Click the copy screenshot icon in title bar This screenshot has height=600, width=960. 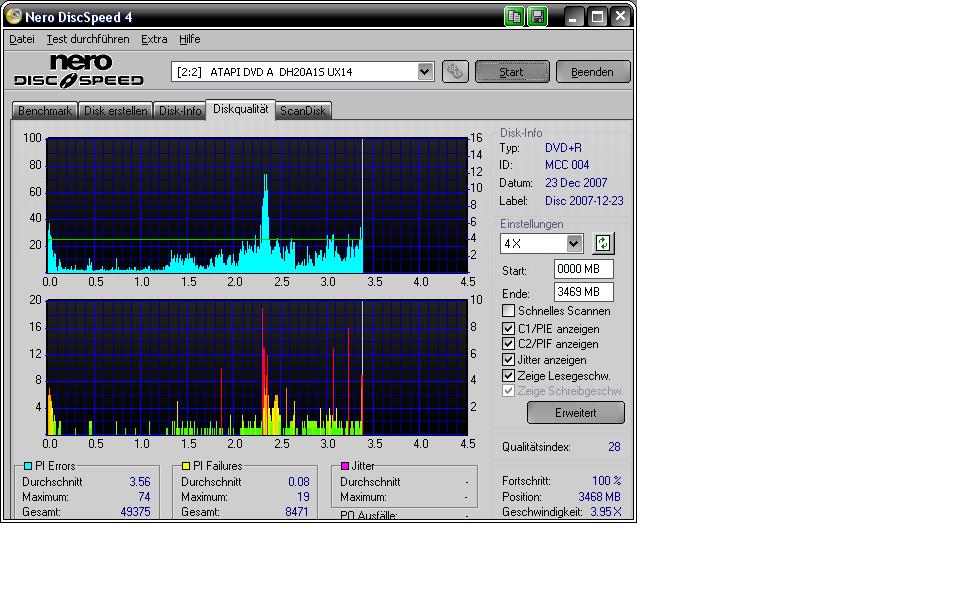pyautogui.click(x=514, y=16)
